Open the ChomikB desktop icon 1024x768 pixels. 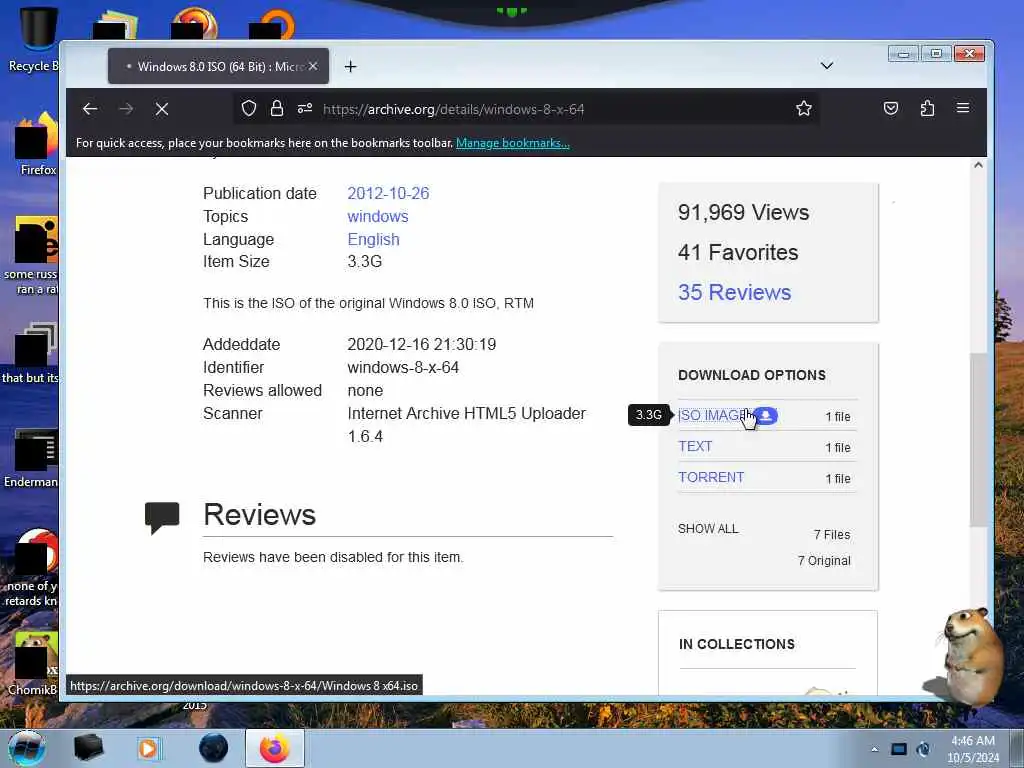(x=33, y=663)
